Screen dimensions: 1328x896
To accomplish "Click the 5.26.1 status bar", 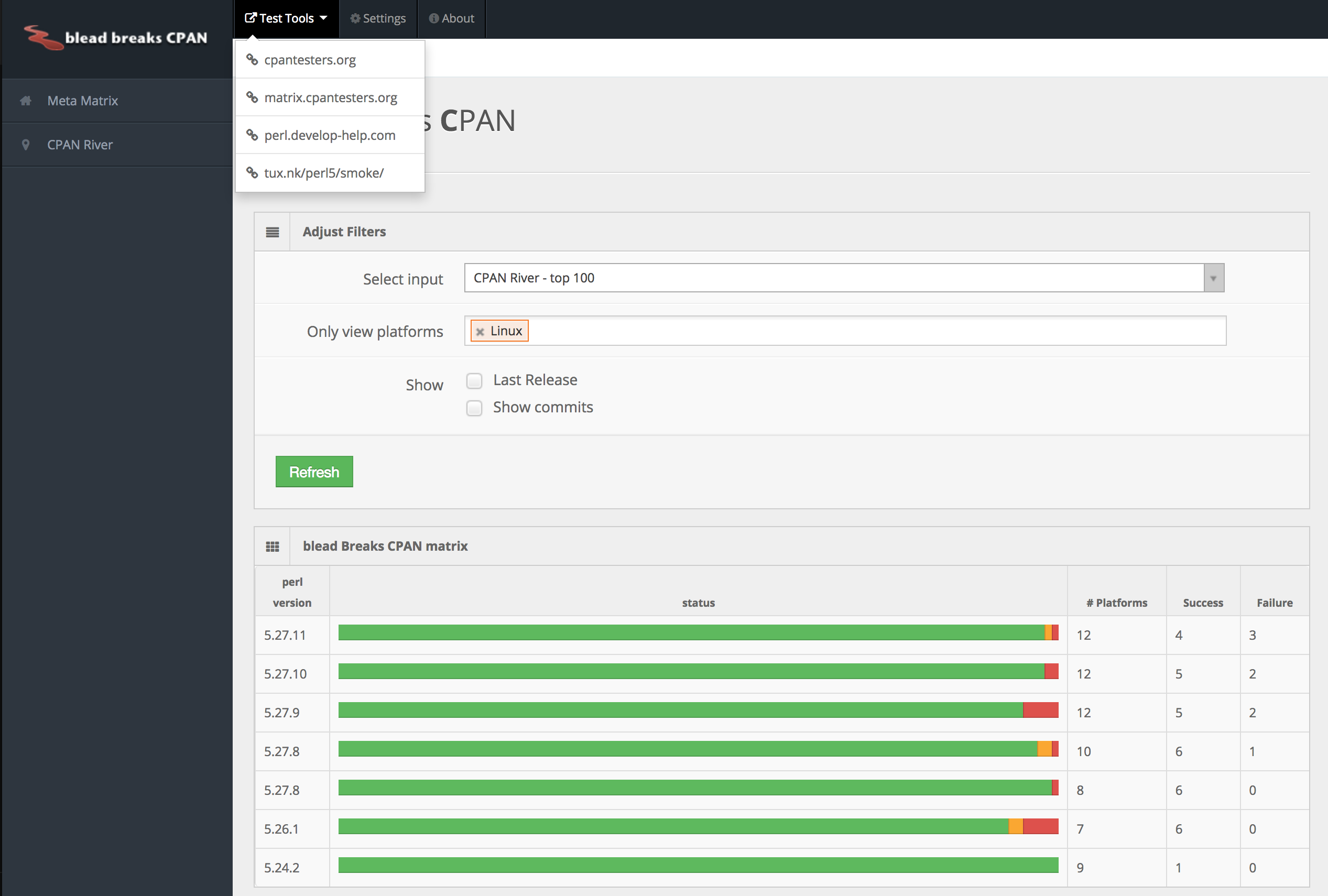I will pyautogui.click(x=698, y=826).
